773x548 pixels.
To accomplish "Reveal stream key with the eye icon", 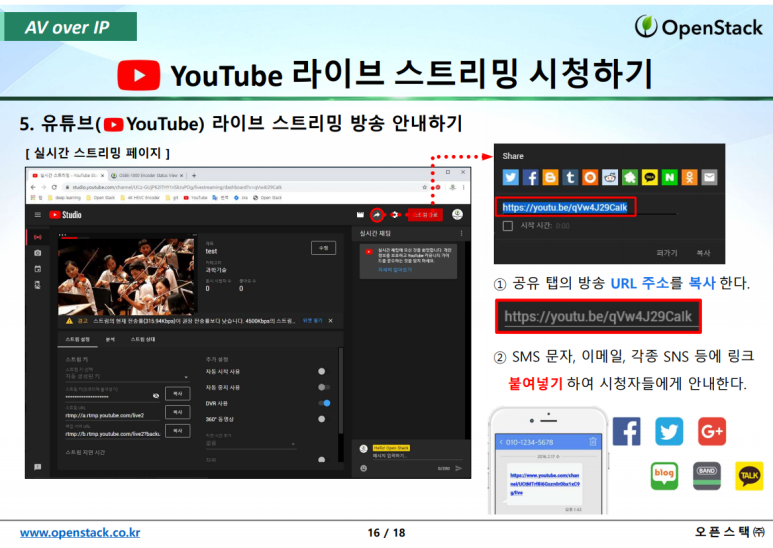I will [156, 396].
